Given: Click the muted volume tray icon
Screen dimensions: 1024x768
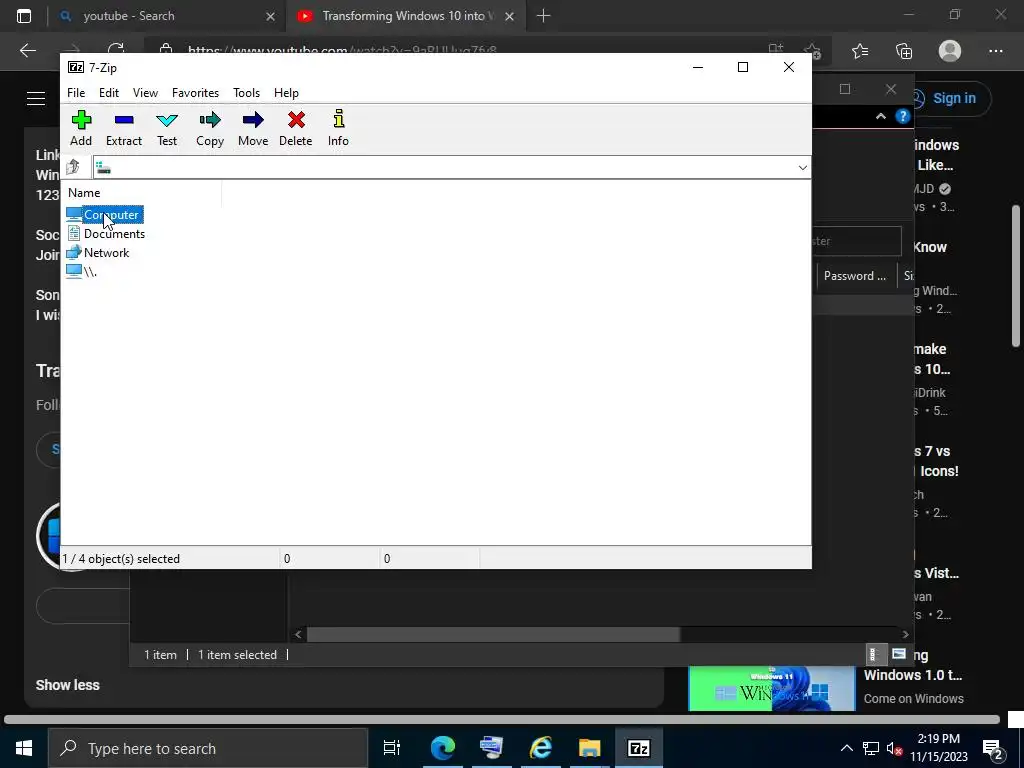Looking at the screenshot, I should 894,748.
